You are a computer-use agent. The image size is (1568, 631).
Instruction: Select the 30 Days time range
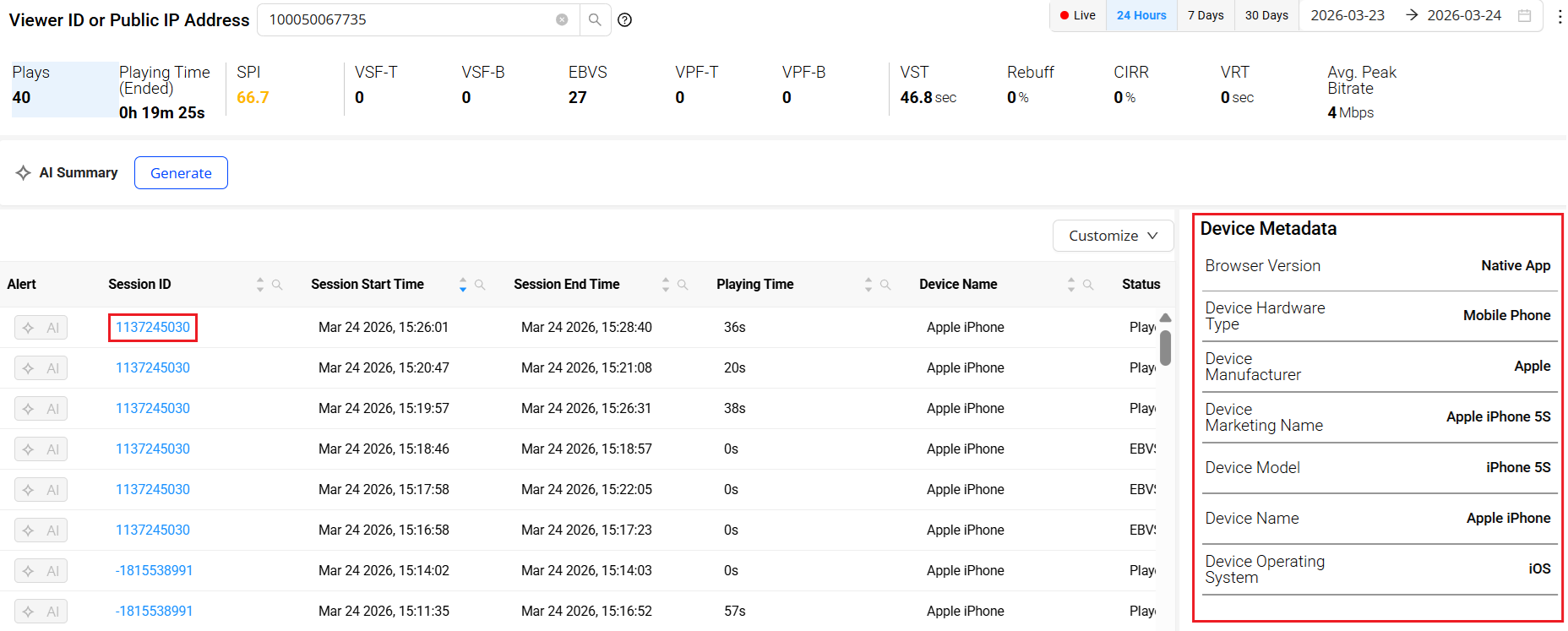(x=1266, y=15)
